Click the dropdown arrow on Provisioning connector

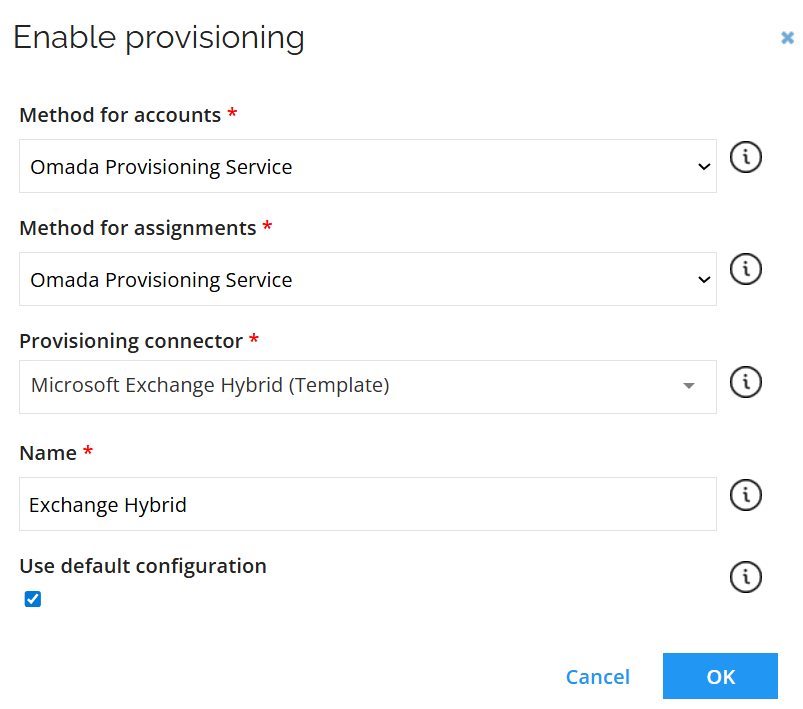(x=690, y=387)
